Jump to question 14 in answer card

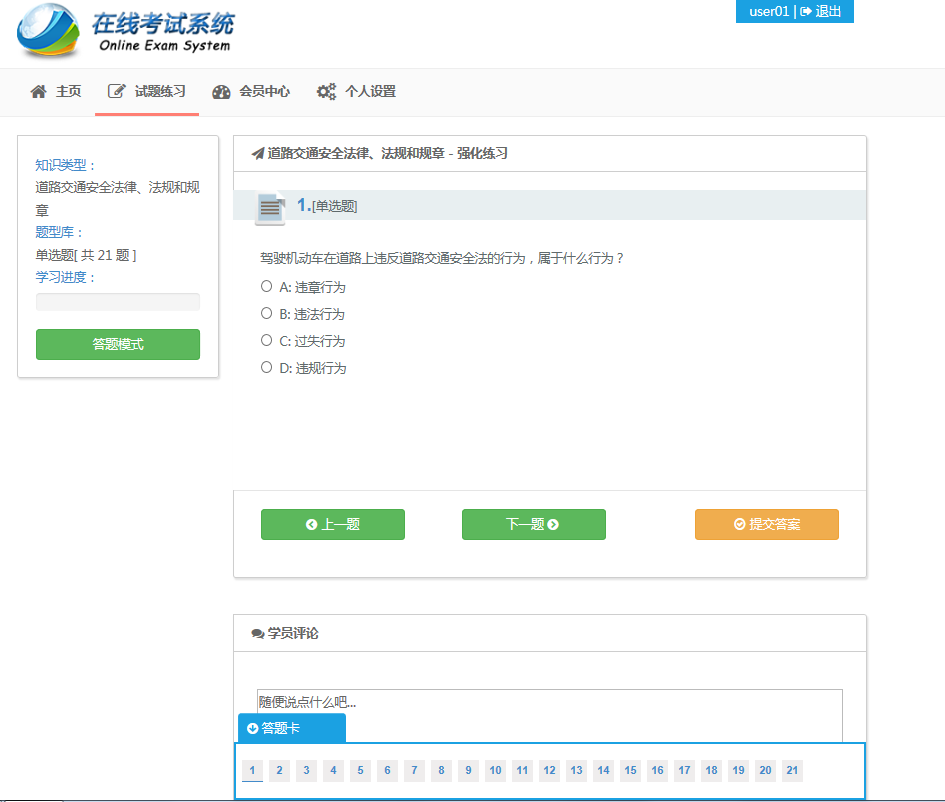[603, 770]
